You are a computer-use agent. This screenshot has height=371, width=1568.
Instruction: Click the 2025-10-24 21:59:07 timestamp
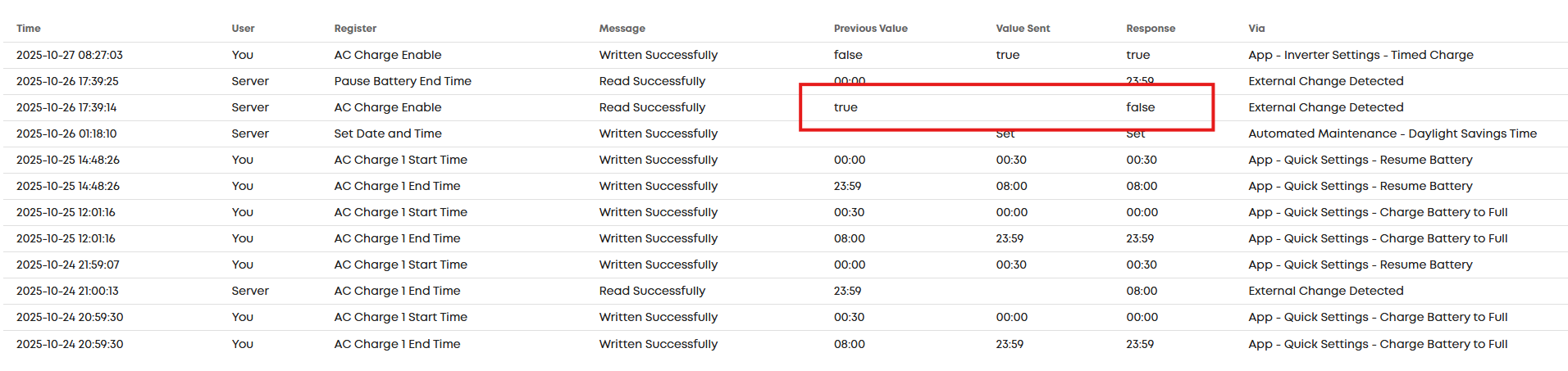pyautogui.click(x=68, y=265)
